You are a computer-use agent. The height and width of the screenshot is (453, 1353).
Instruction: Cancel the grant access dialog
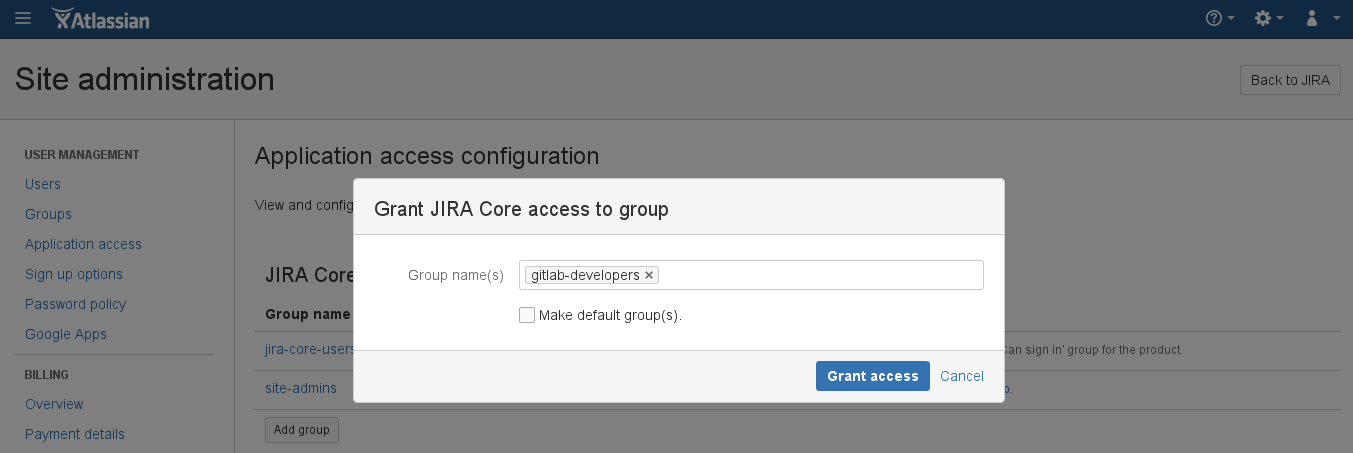click(x=961, y=376)
